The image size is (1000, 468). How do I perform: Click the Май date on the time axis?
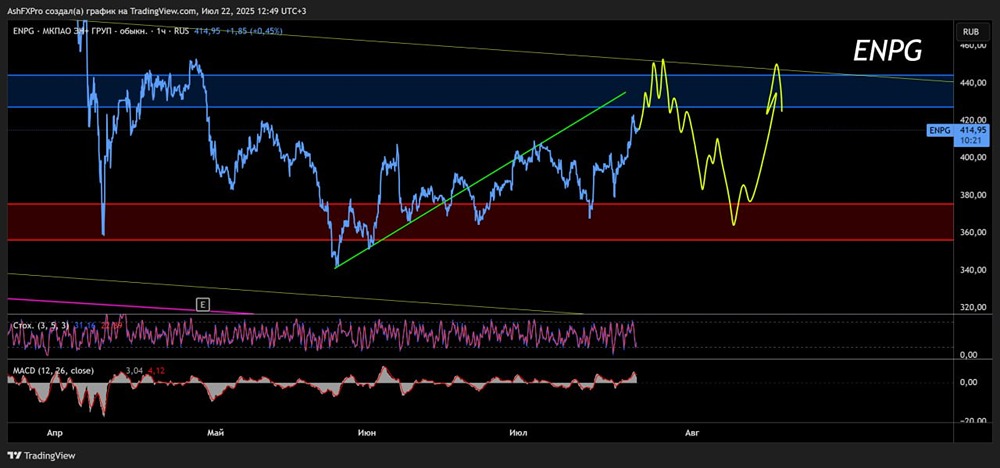(x=216, y=433)
